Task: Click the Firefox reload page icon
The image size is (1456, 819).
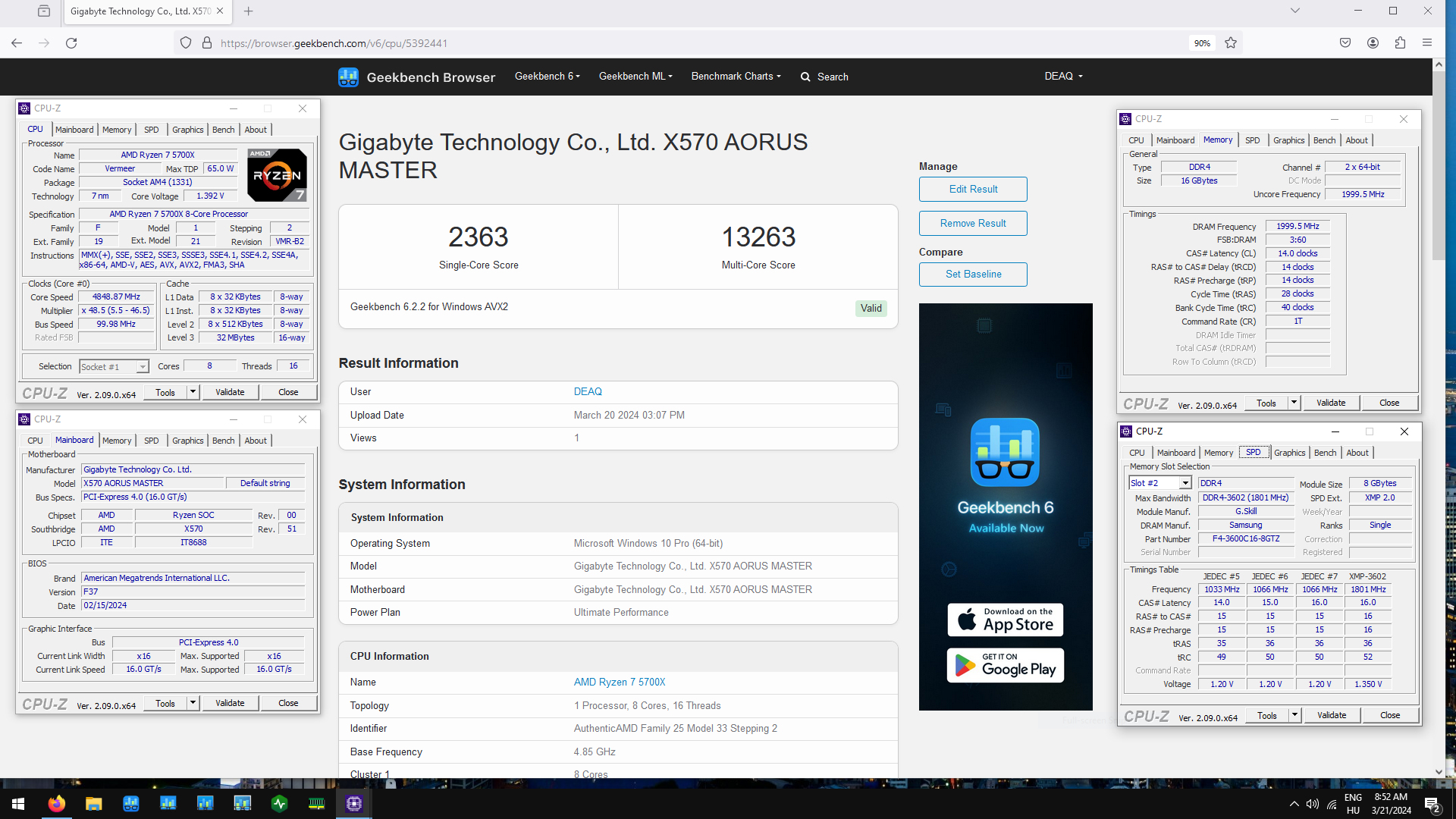Action: tap(71, 43)
